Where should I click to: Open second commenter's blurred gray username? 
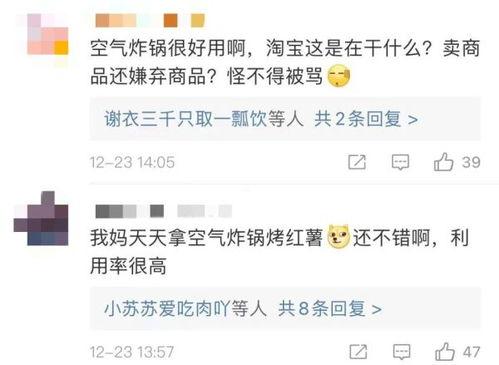coord(163,211)
